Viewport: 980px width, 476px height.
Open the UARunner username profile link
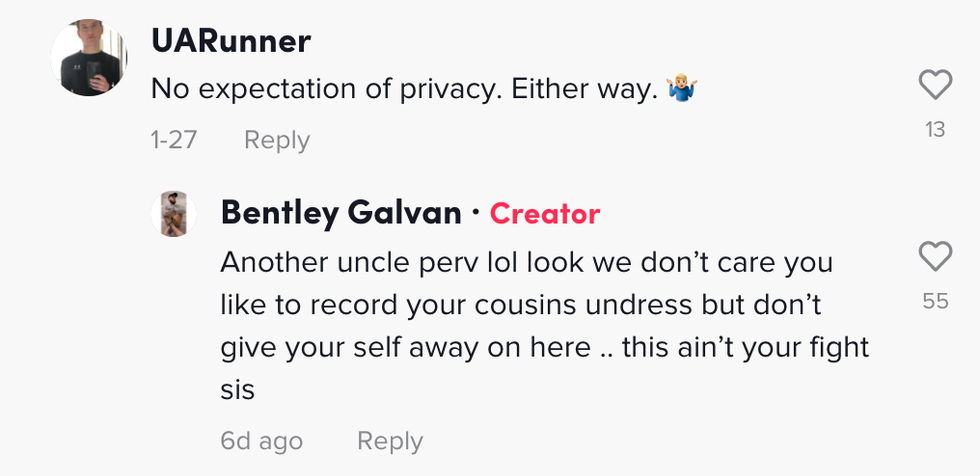coord(231,41)
